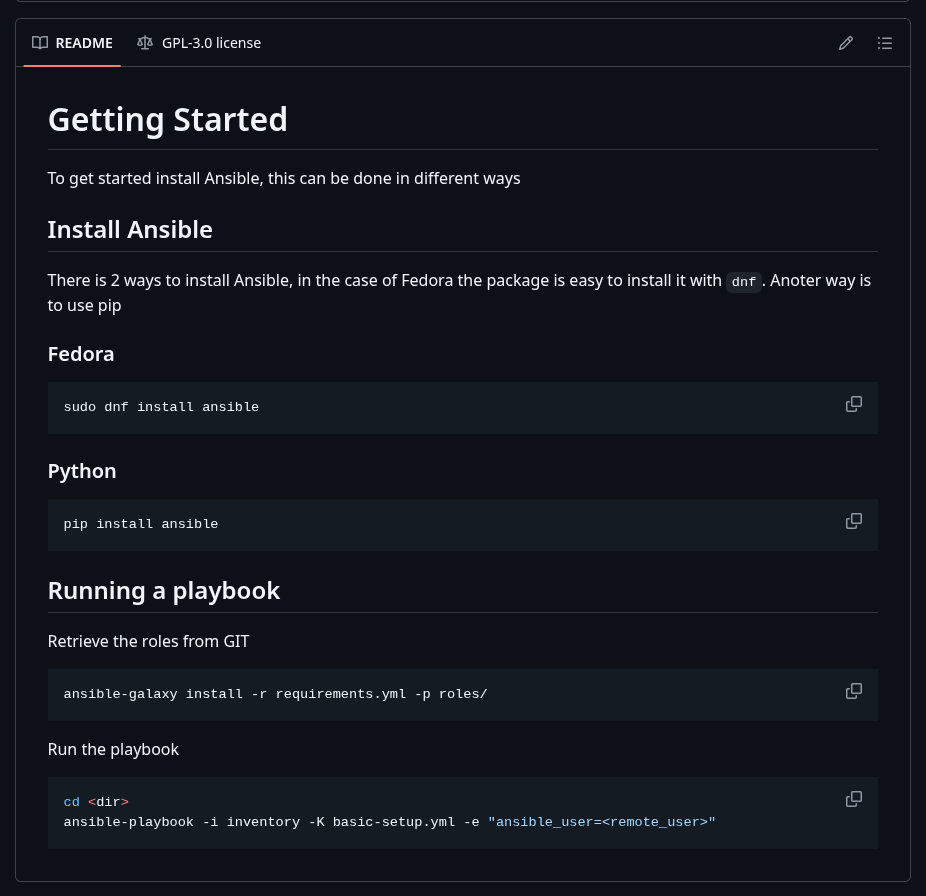Copy the 'sudo dnf install ansible' command
The height and width of the screenshot is (896, 926).
[854, 404]
